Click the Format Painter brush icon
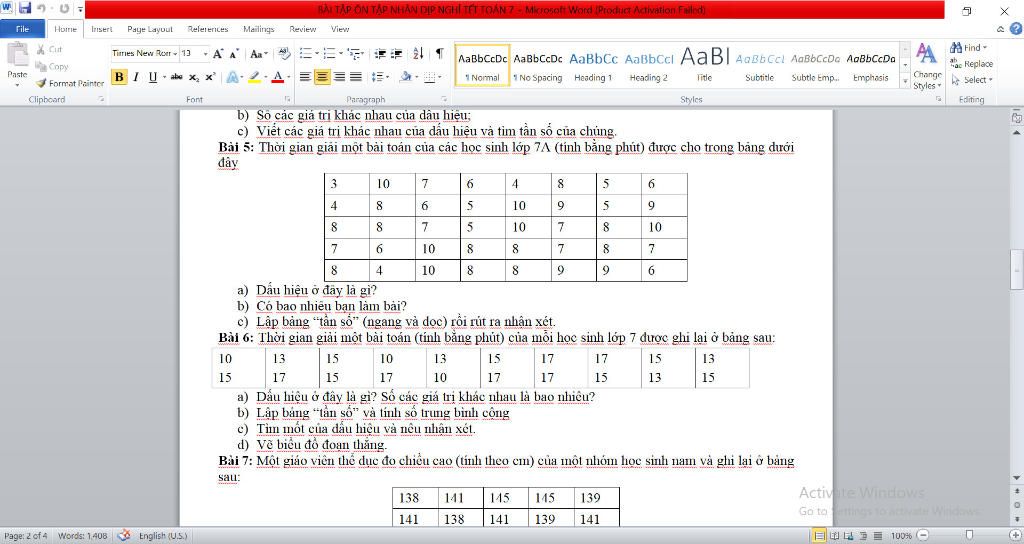 pos(41,84)
